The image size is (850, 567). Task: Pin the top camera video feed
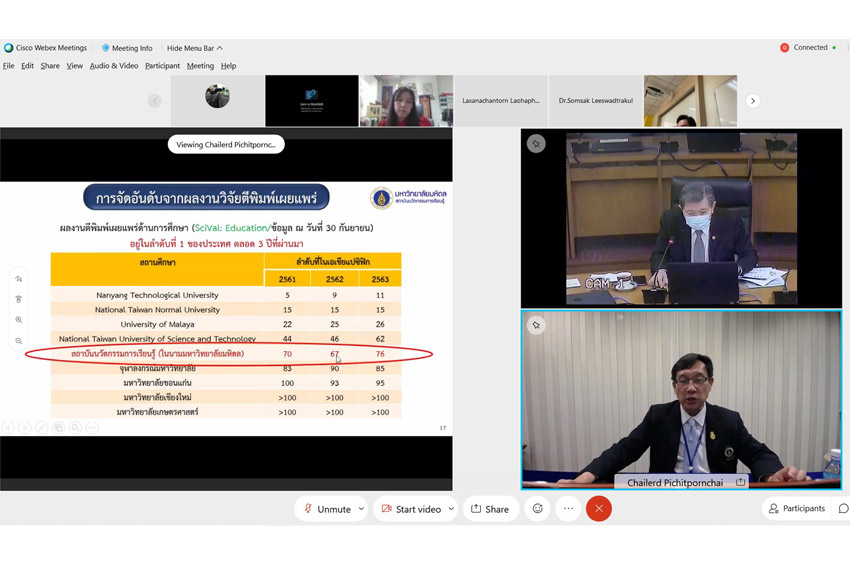pyautogui.click(x=536, y=144)
